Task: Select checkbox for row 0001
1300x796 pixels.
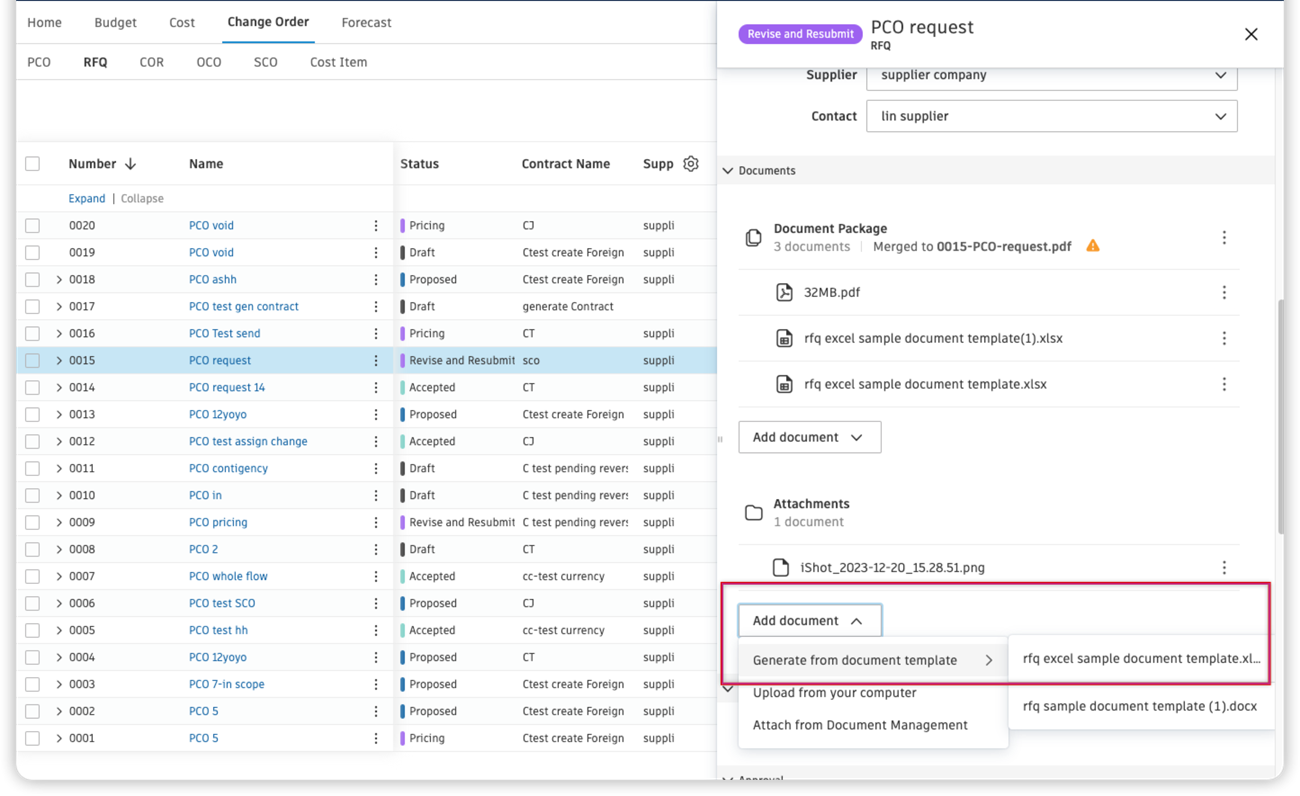Action: click(33, 739)
